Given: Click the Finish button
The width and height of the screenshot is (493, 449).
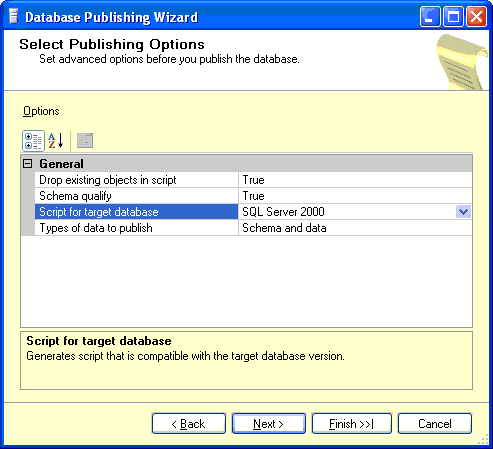Looking at the screenshot, I should pos(352,424).
